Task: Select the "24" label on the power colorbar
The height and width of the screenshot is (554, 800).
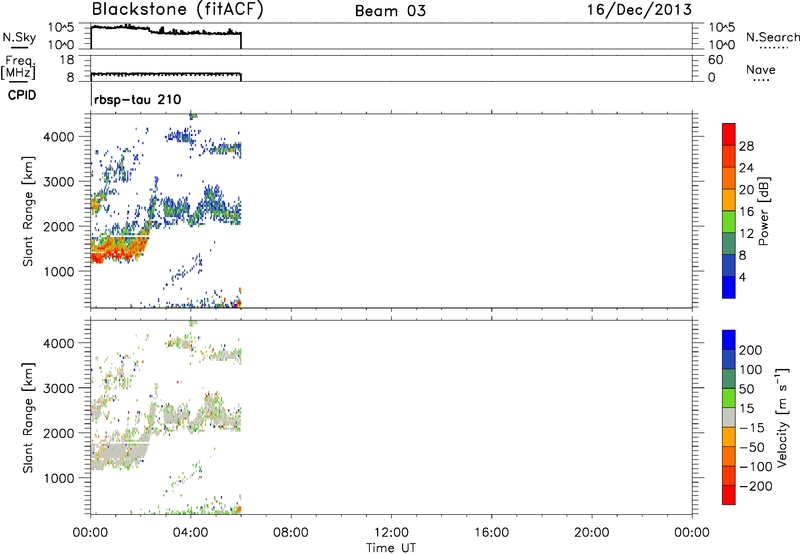Action: tap(746, 168)
